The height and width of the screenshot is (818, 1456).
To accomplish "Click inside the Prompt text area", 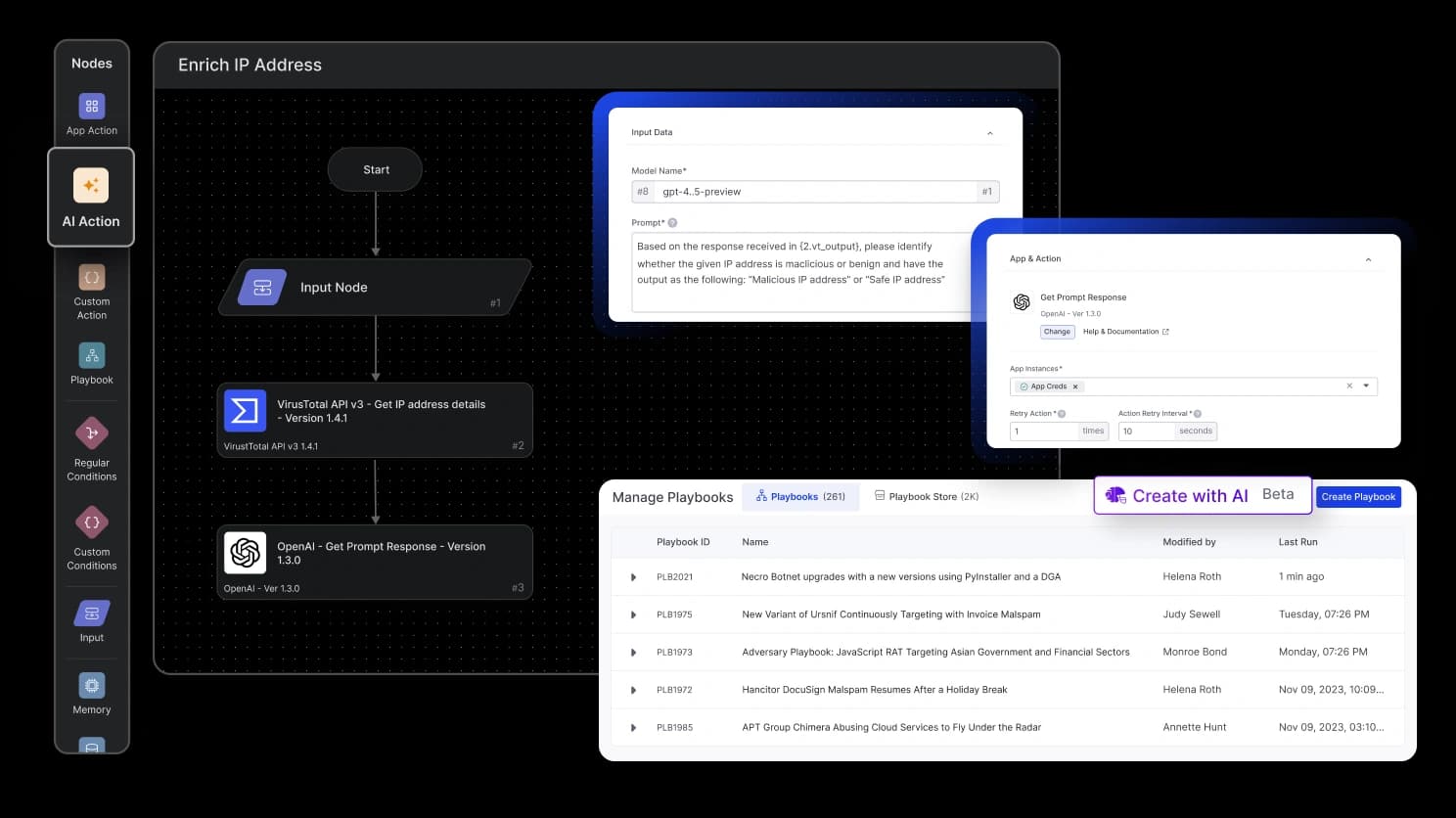I will coord(802,273).
